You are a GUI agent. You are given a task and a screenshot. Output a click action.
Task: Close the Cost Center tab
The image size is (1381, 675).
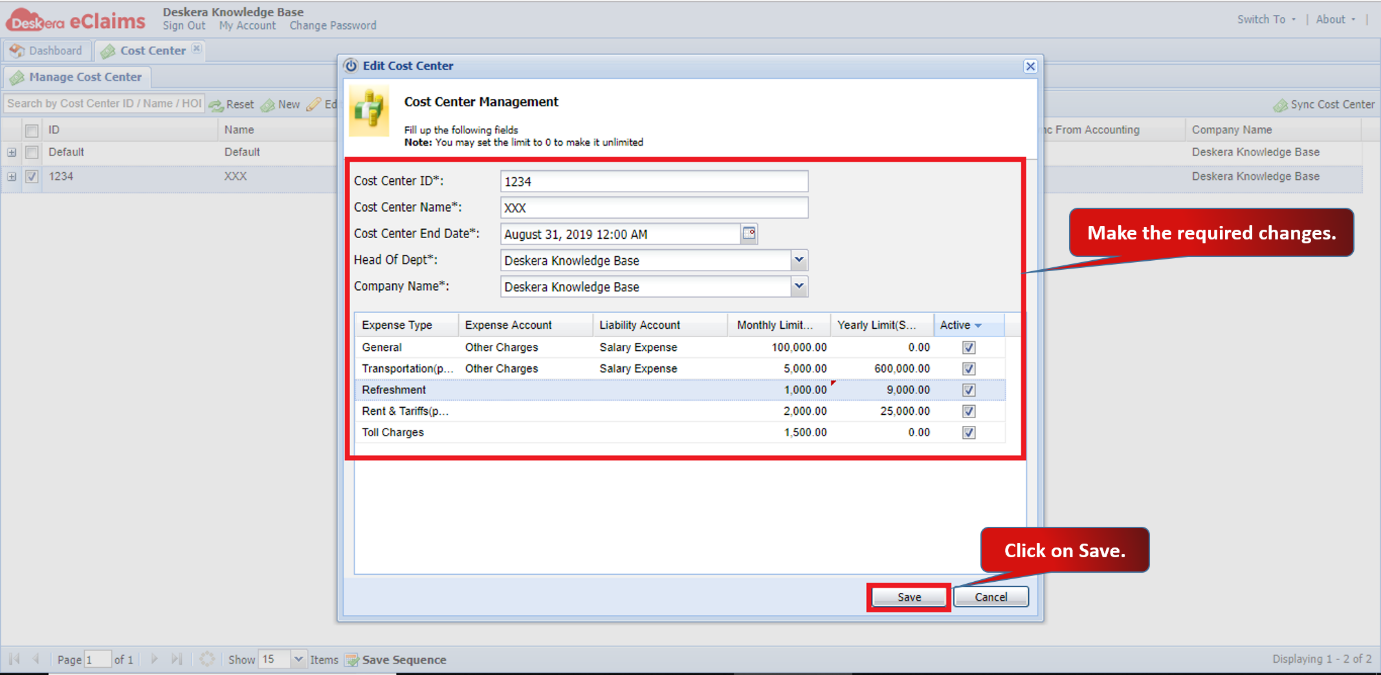pos(196,48)
